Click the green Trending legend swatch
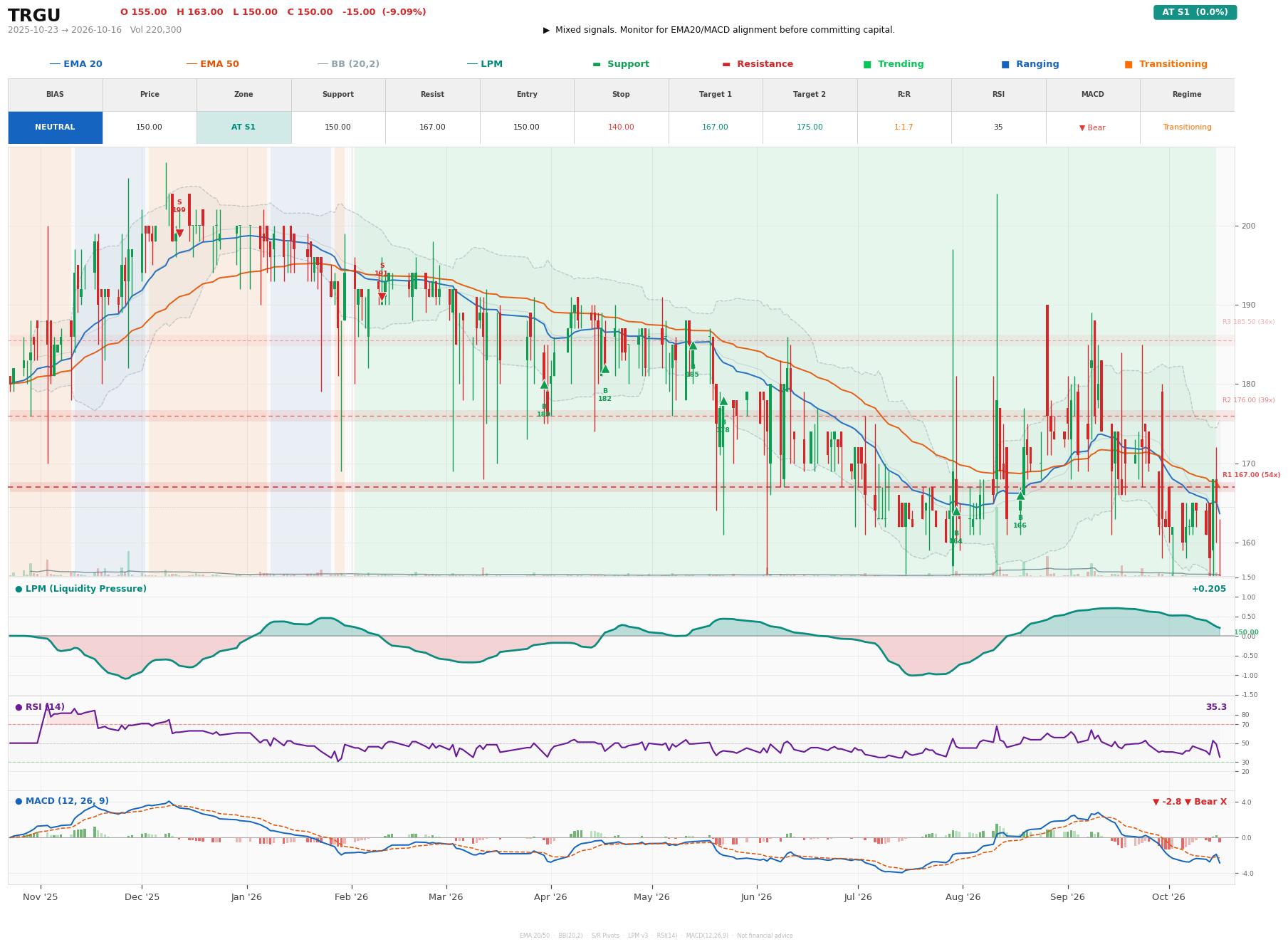This screenshot has width=1288, height=947. (x=867, y=64)
